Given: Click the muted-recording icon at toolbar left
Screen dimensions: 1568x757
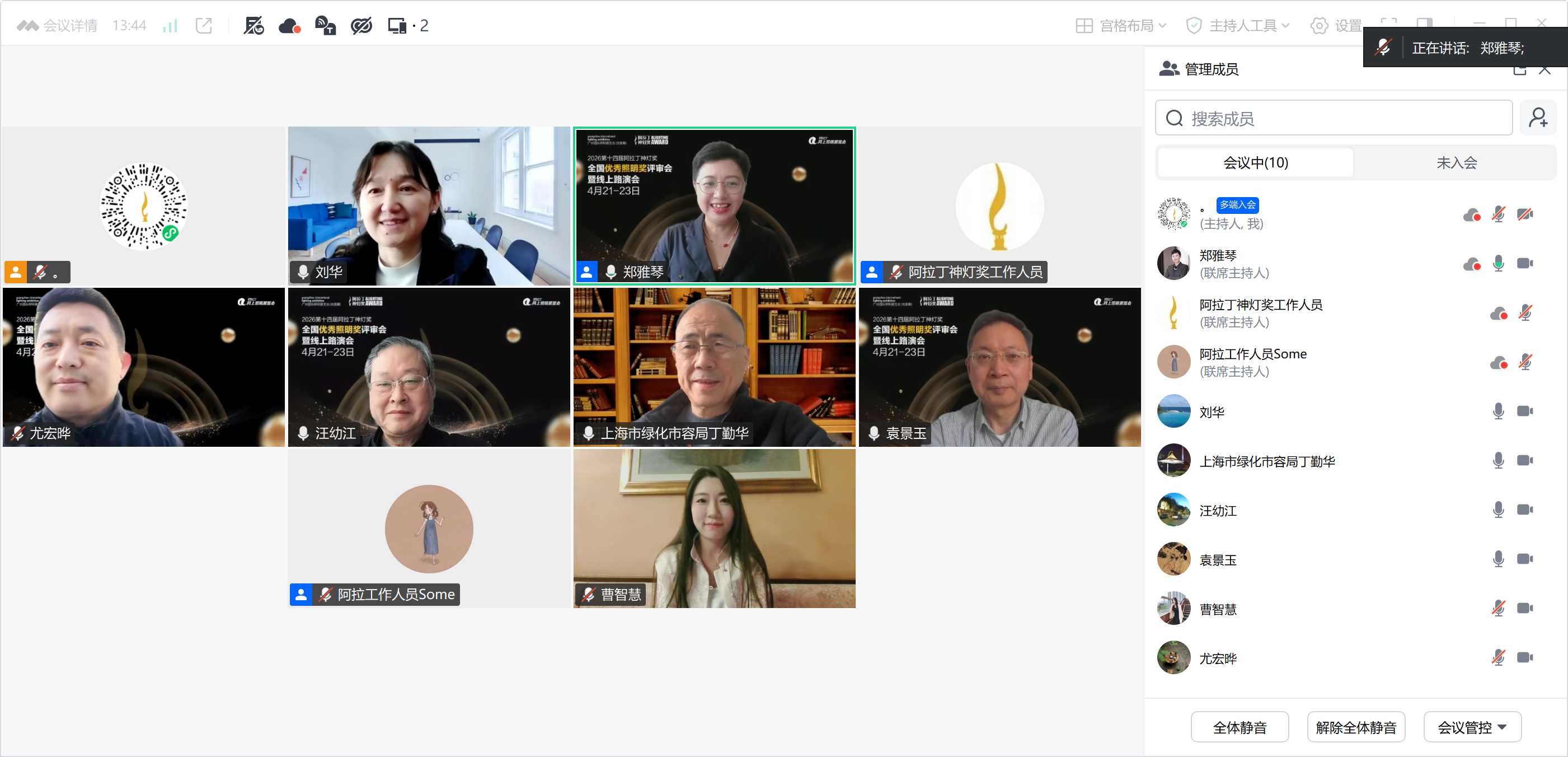Looking at the screenshot, I should (x=253, y=26).
